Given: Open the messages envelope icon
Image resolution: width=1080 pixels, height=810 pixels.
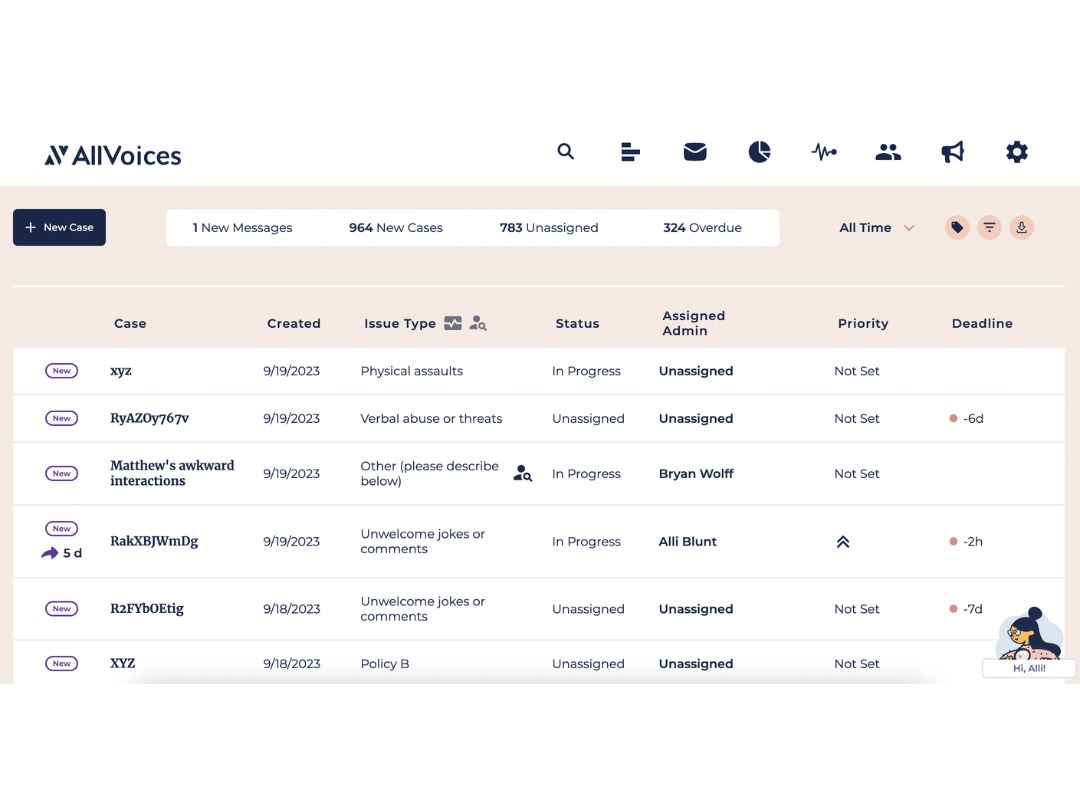Looking at the screenshot, I should [x=695, y=152].
